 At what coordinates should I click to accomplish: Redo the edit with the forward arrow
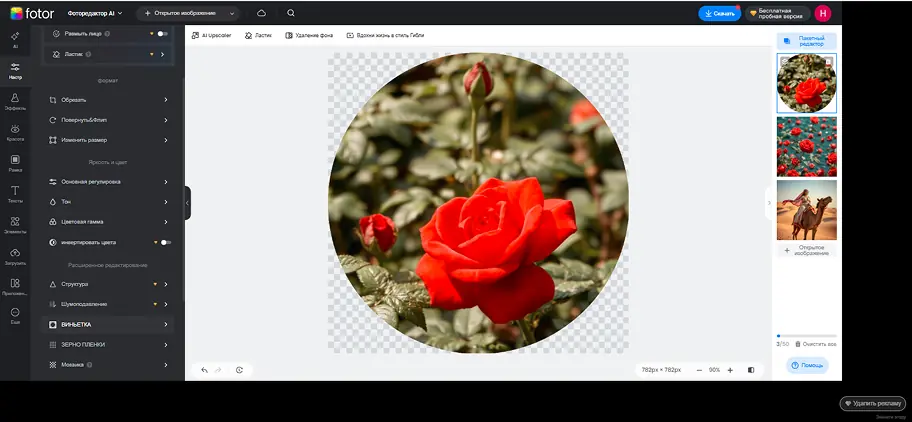219,370
